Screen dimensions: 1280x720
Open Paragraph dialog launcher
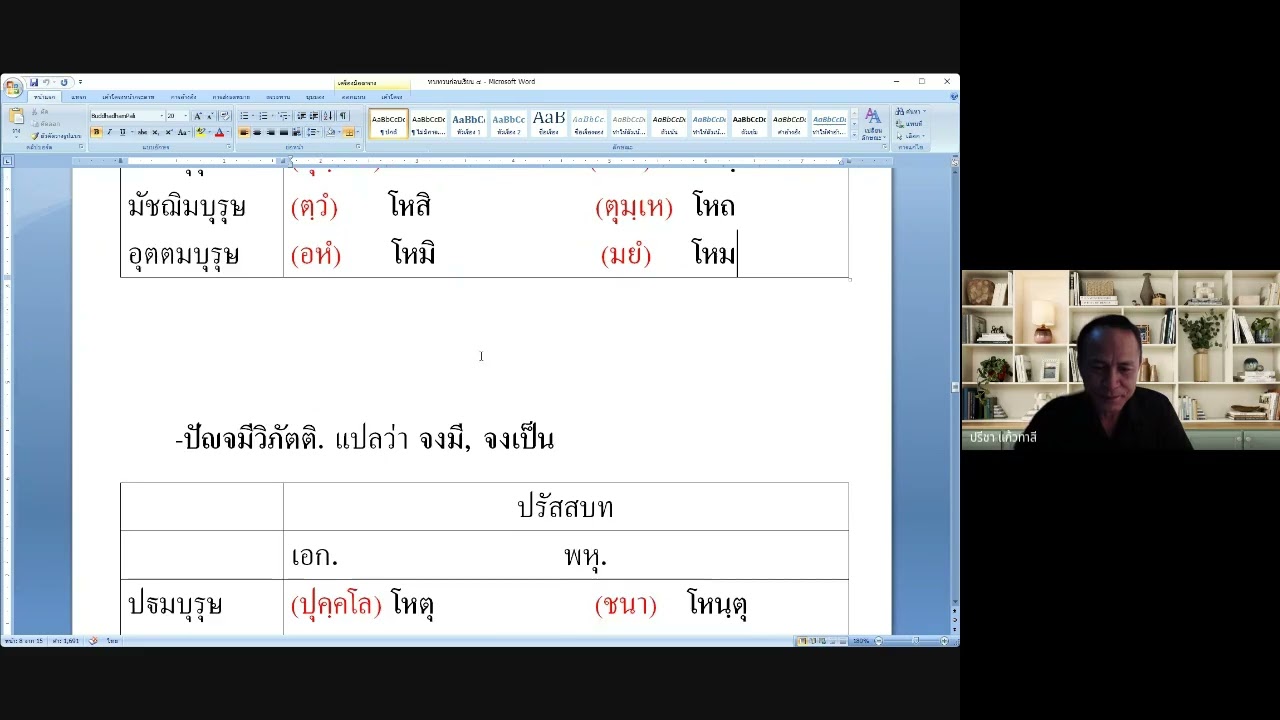pos(358,147)
